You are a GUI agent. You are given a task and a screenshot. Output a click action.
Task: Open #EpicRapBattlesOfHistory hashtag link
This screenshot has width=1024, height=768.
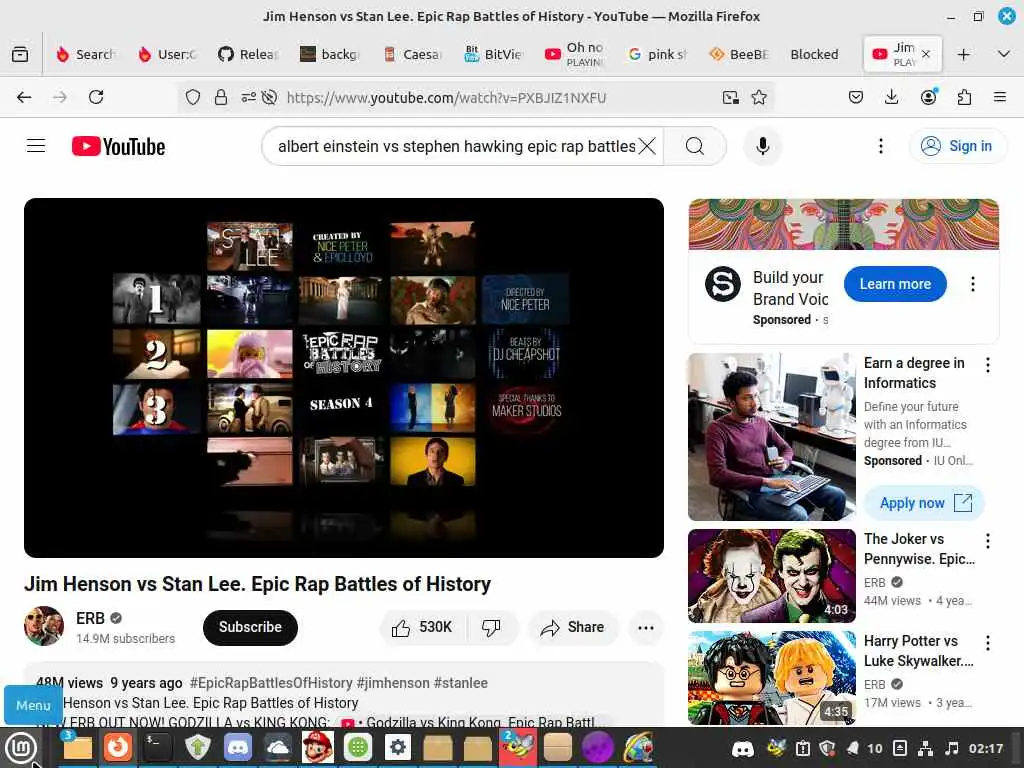click(x=271, y=683)
